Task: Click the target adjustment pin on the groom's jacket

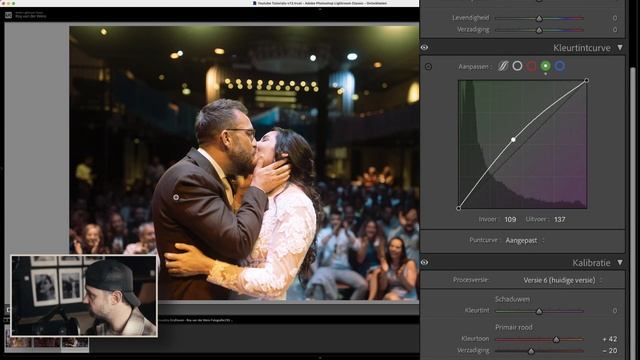Action: click(176, 197)
